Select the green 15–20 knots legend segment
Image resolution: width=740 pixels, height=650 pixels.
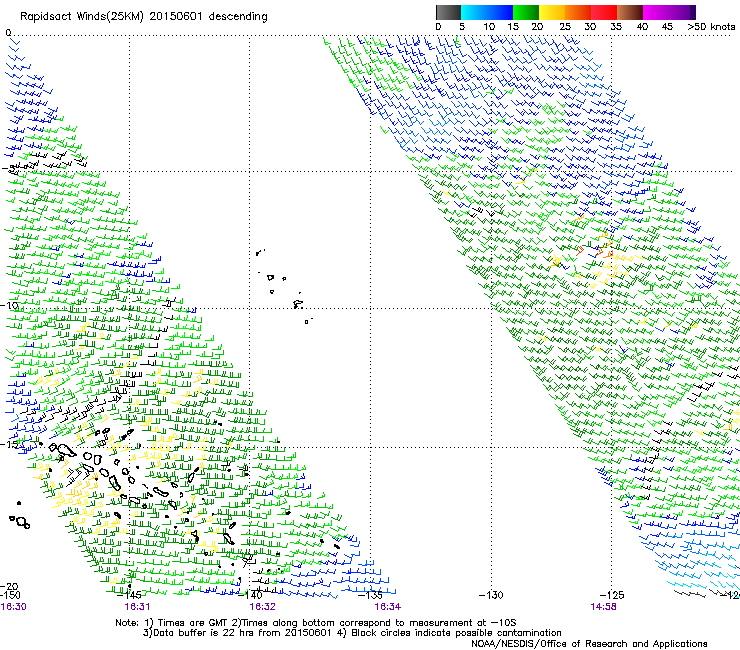pyautogui.click(x=526, y=12)
